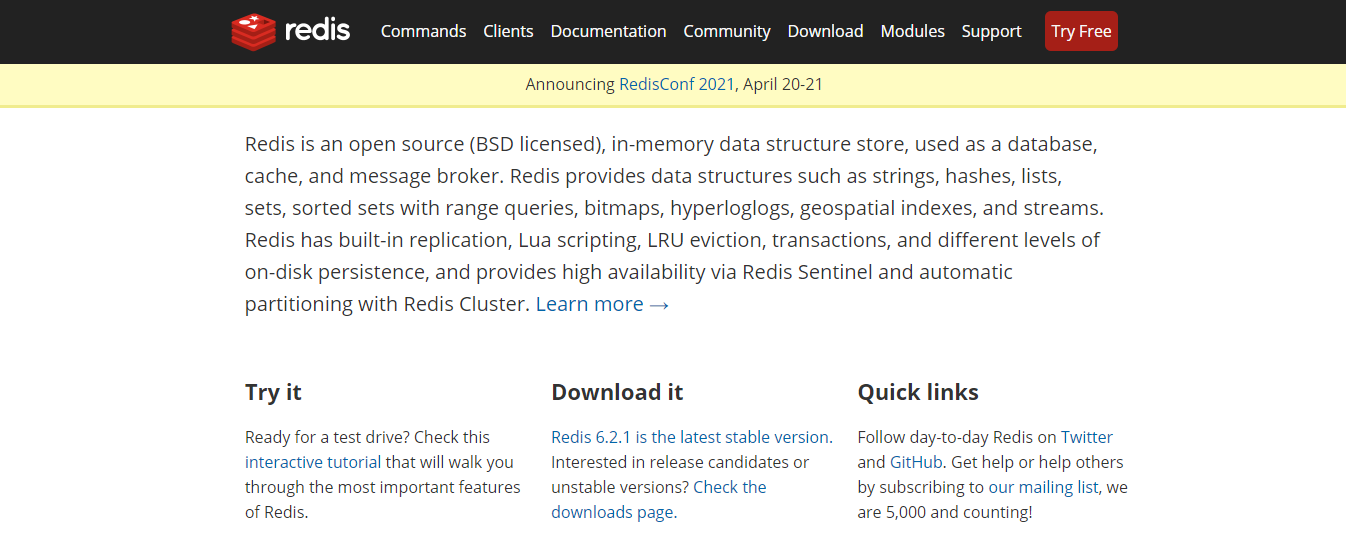1346x549 pixels.
Task: Click the Try it heading
Action: pyautogui.click(x=273, y=392)
